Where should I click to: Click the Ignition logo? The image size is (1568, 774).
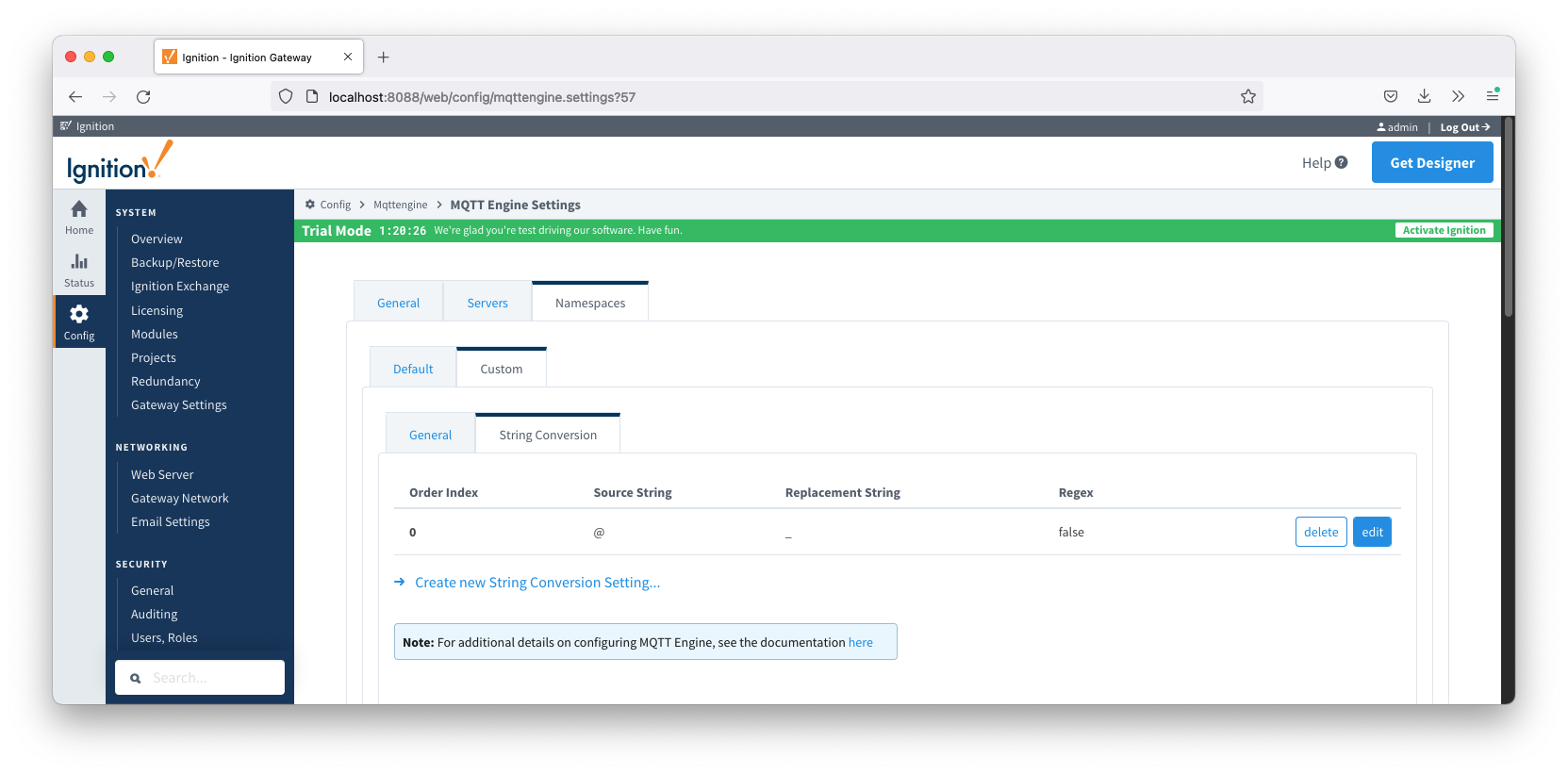click(120, 162)
